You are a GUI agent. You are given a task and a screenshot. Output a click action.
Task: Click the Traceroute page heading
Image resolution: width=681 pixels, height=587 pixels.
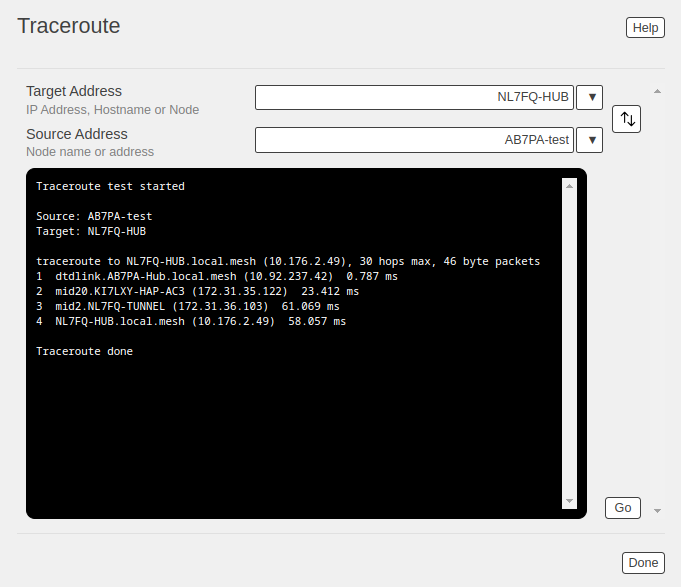pyautogui.click(x=69, y=26)
